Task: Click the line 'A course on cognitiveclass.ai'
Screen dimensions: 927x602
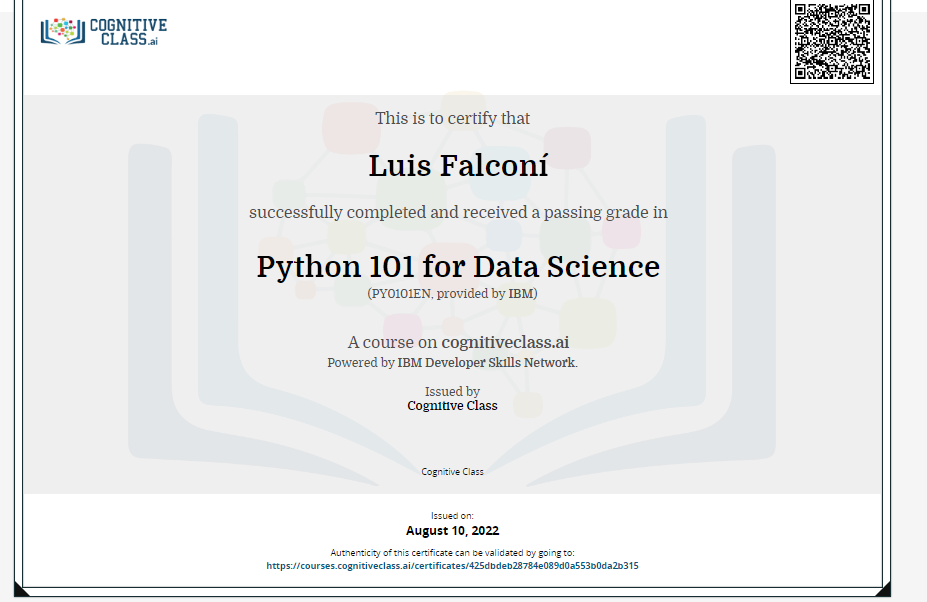Action: point(458,342)
